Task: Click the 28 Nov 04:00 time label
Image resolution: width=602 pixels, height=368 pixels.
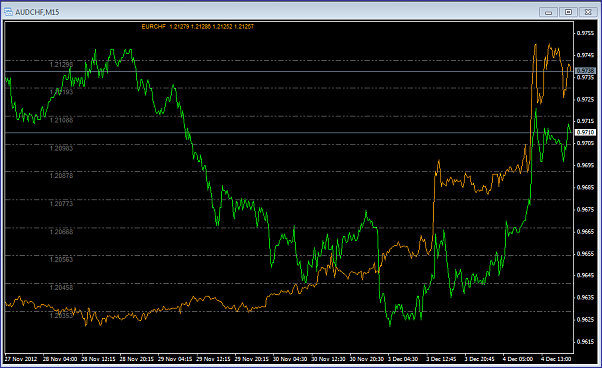Action: point(60,359)
